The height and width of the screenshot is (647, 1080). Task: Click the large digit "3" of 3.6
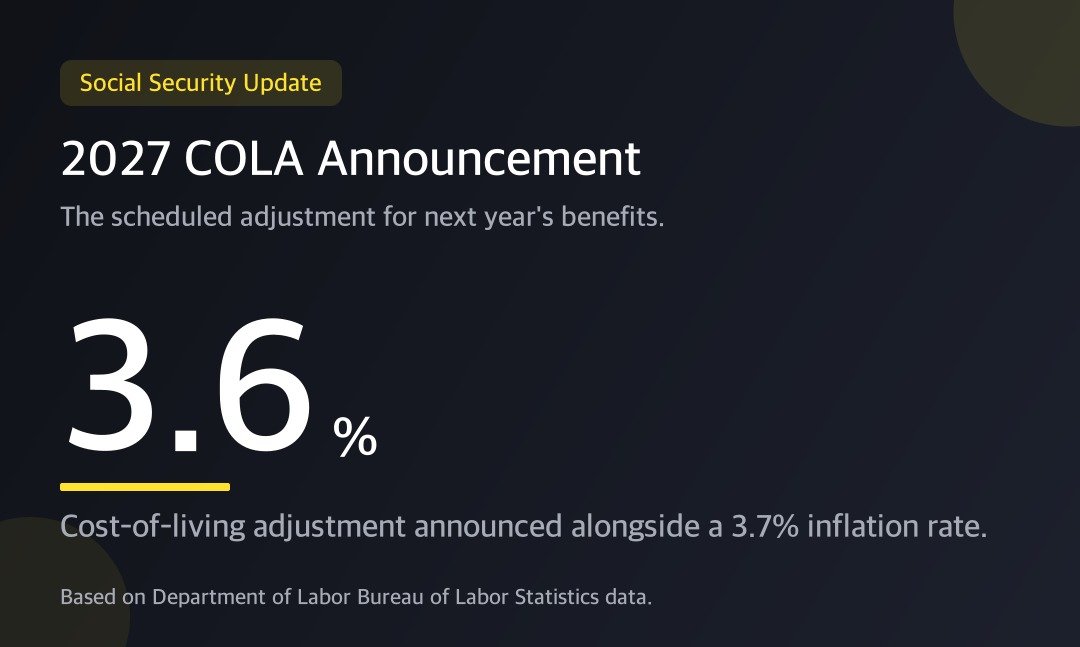point(110,384)
